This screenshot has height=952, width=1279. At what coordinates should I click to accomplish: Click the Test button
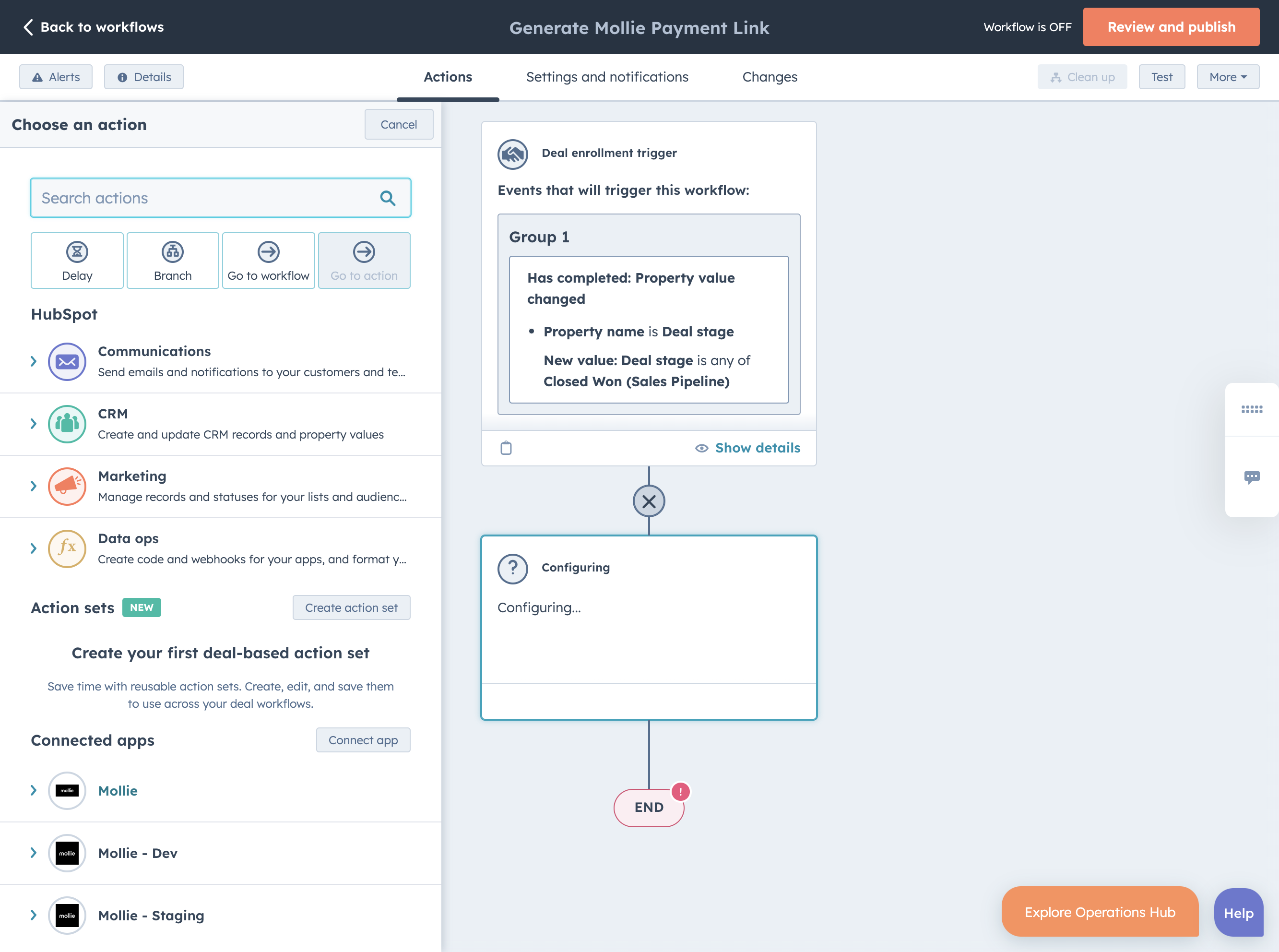click(x=1161, y=77)
